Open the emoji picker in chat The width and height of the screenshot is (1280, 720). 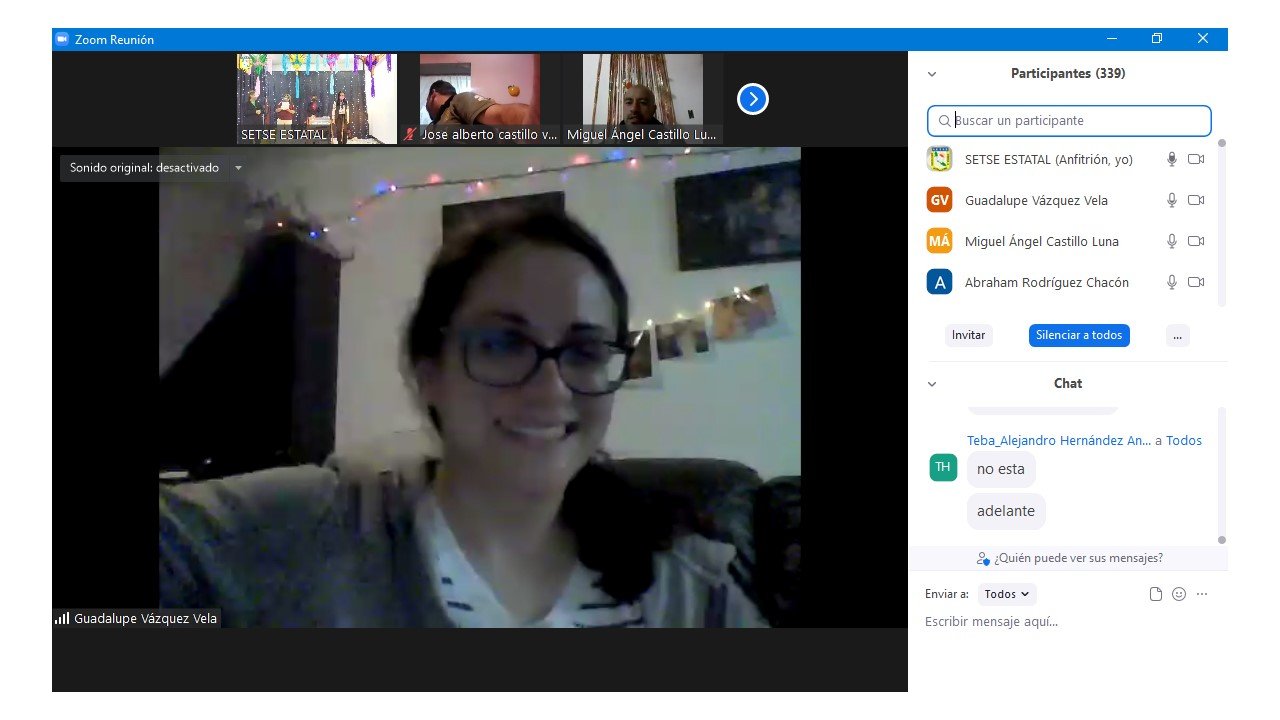point(1179,594)
